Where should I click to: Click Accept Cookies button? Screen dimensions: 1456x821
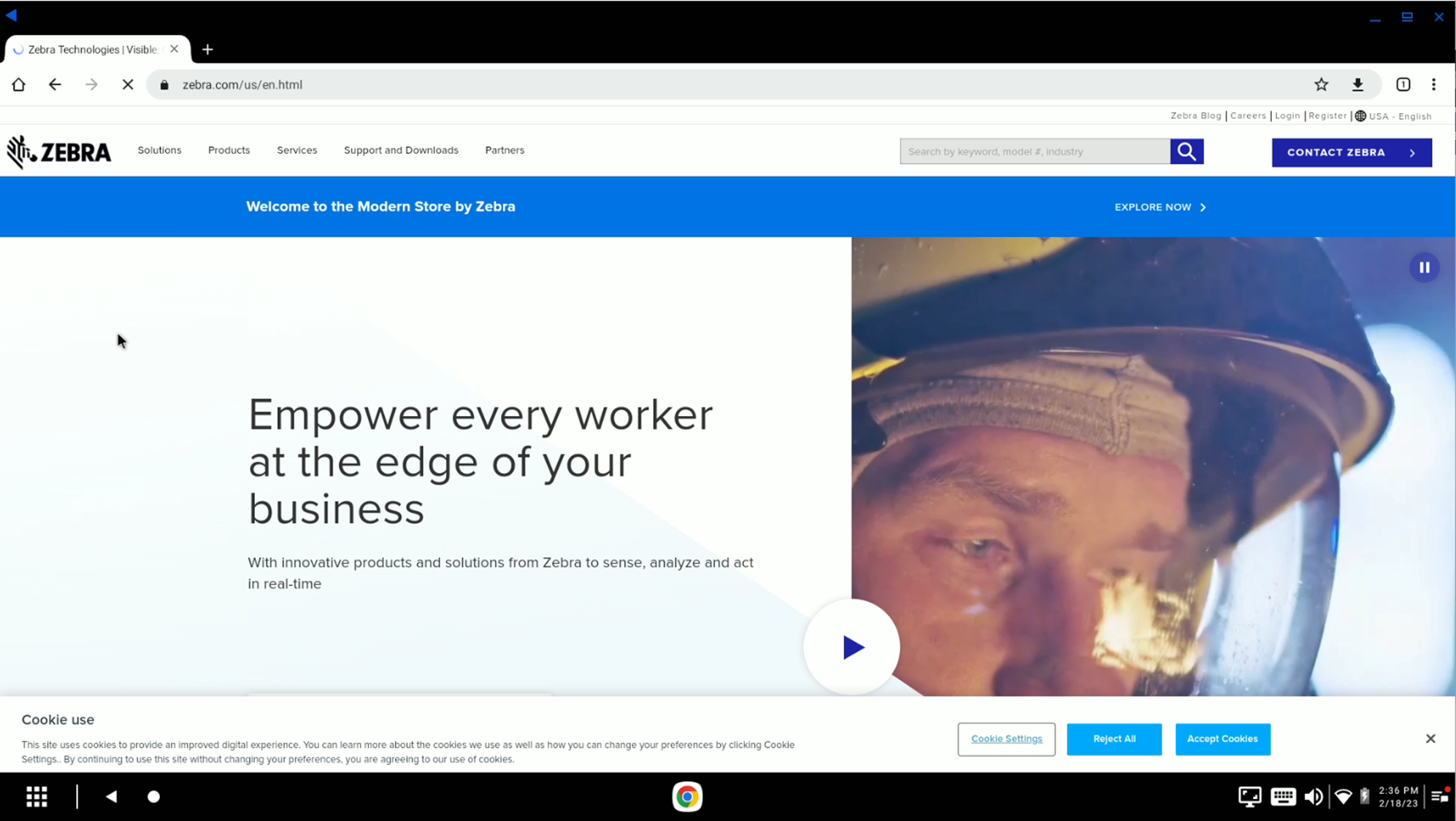[1222, 739]
